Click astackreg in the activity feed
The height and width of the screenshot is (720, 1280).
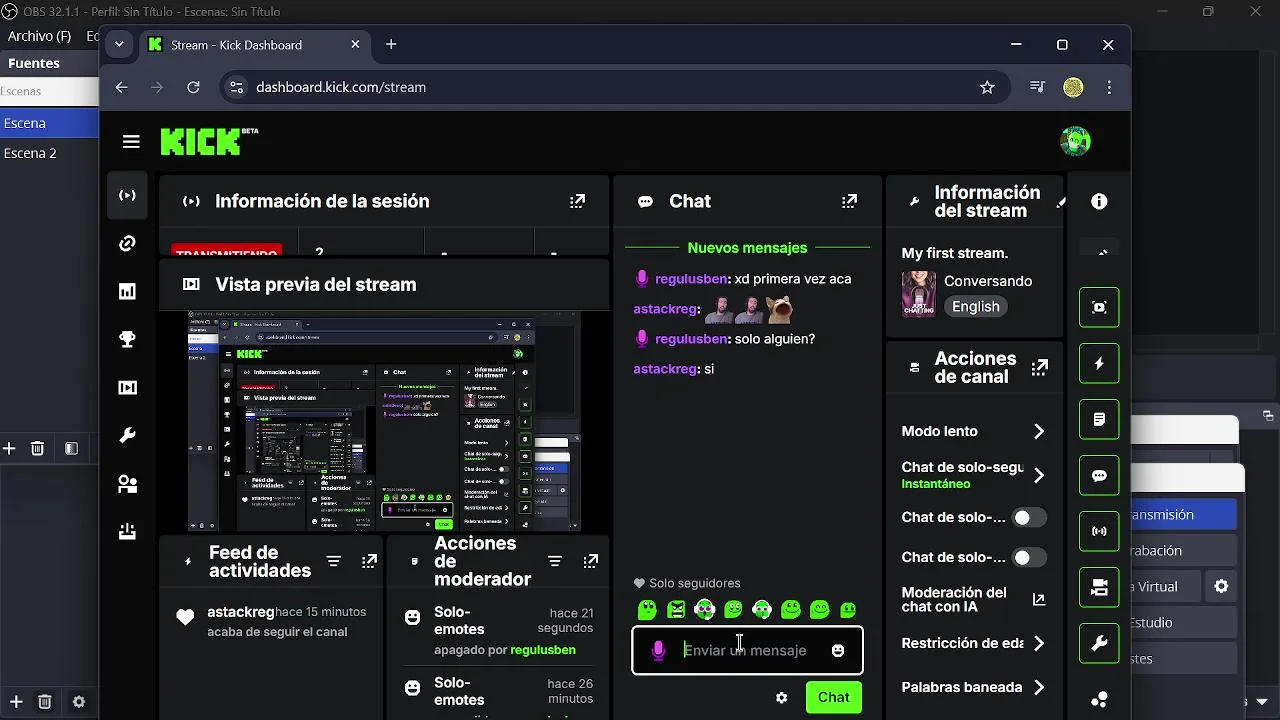tap(240, 612)
